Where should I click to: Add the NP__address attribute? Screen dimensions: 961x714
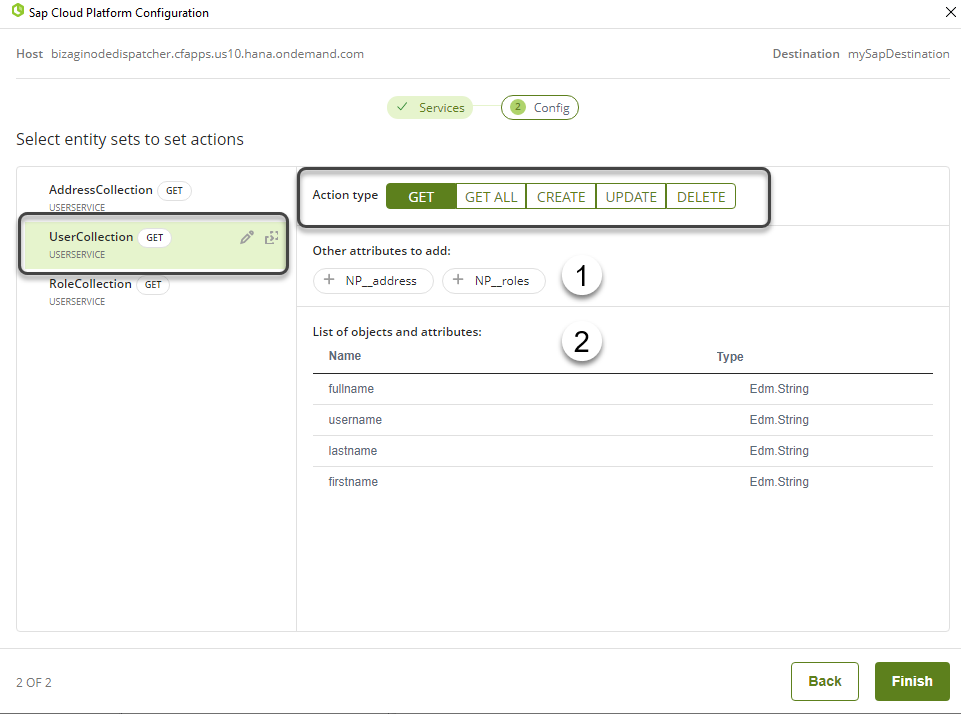click(373, 281)
